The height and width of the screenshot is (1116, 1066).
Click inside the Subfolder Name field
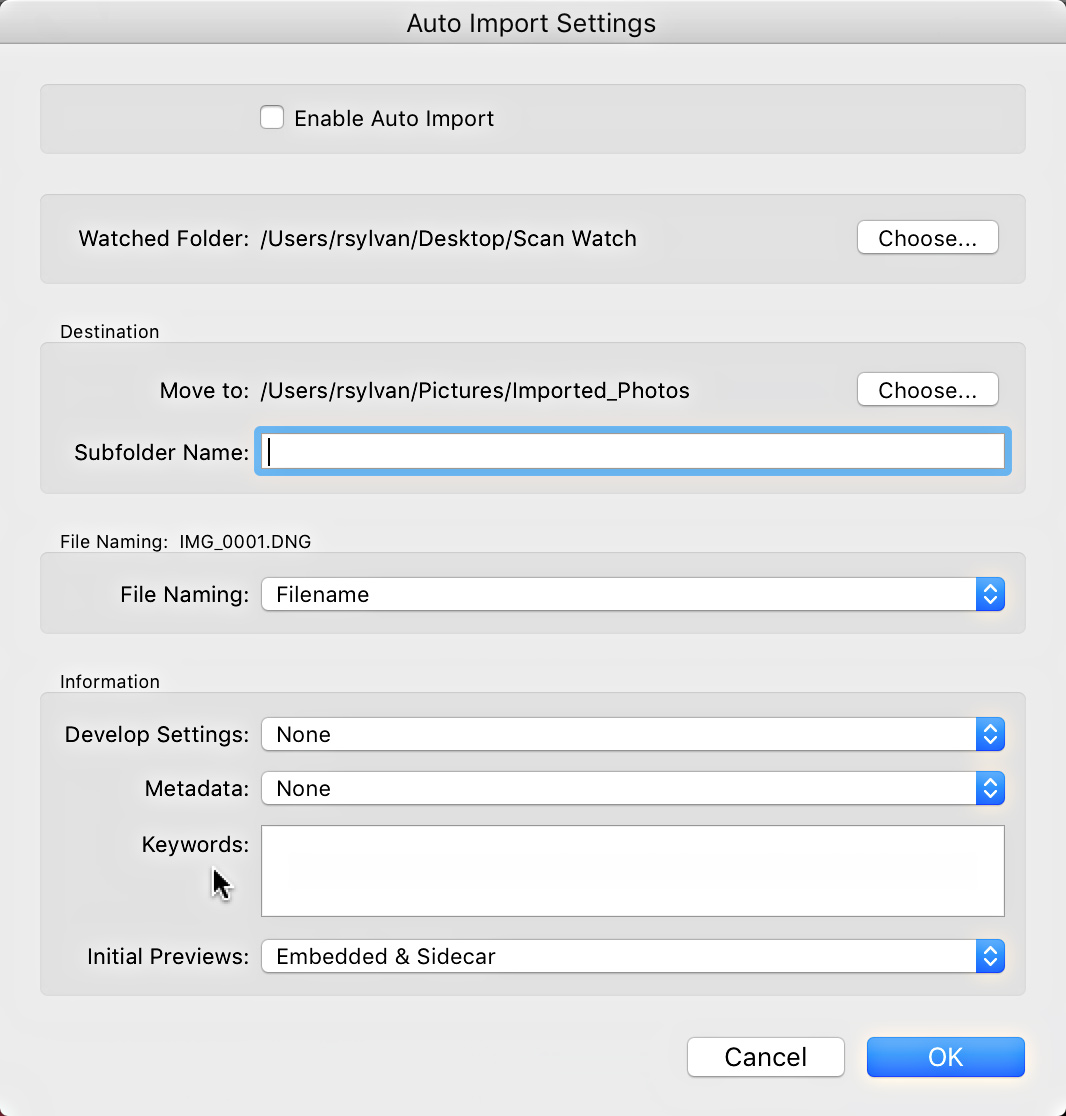click(x=630, y=451)
